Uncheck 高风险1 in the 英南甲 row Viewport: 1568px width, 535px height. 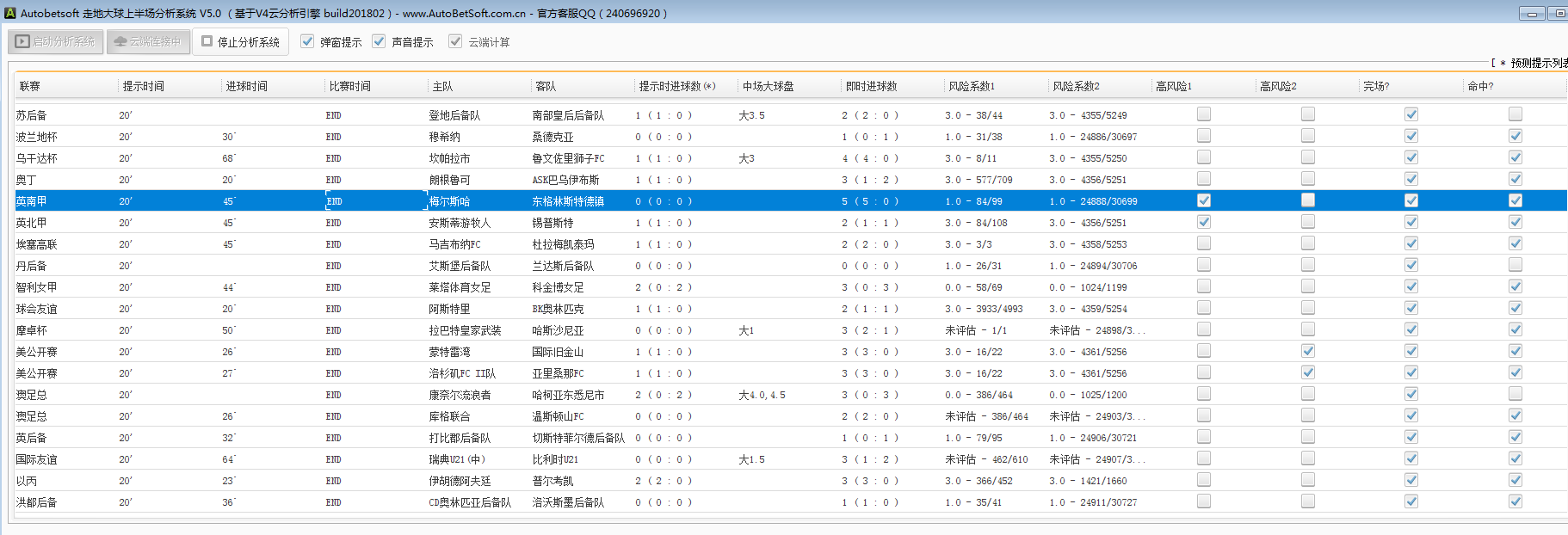1204,200
